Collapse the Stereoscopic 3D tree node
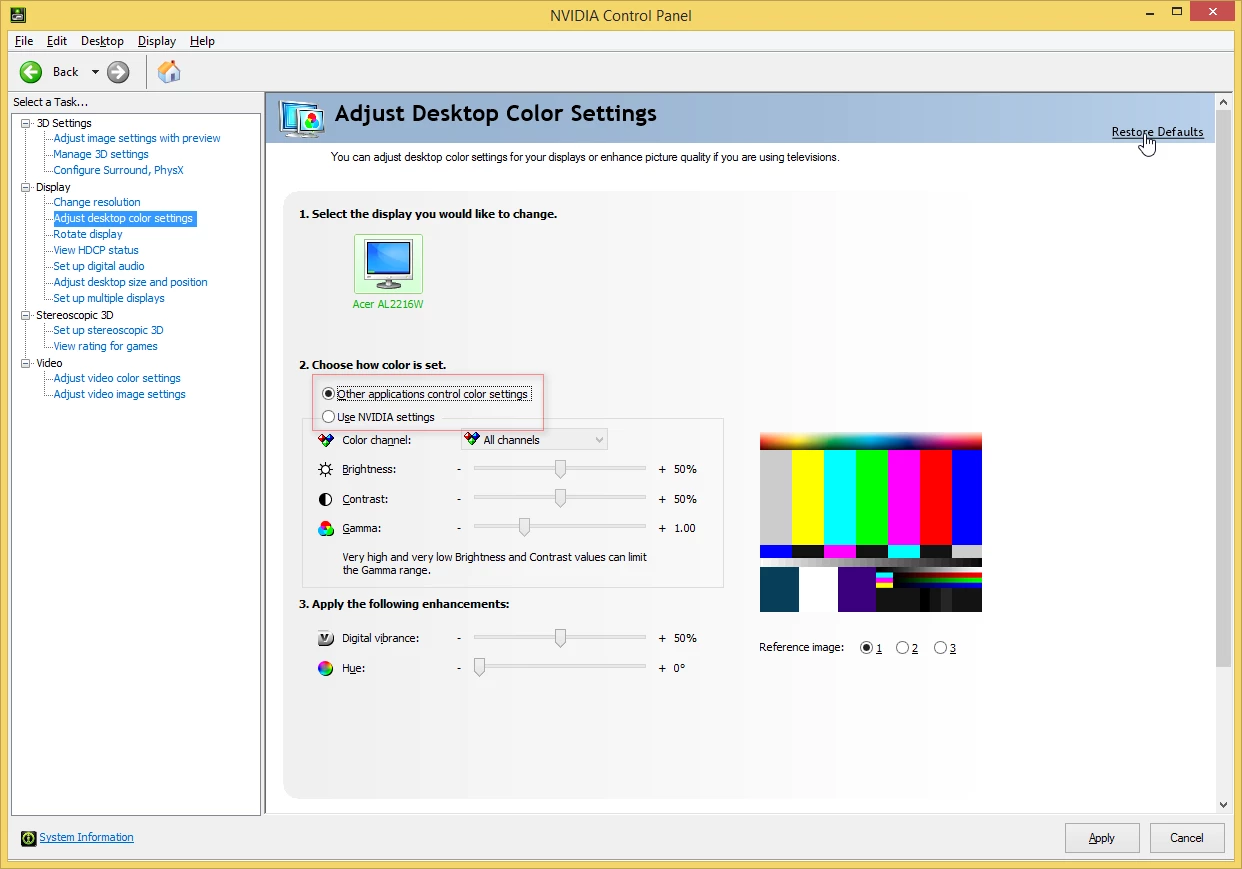 26,315
